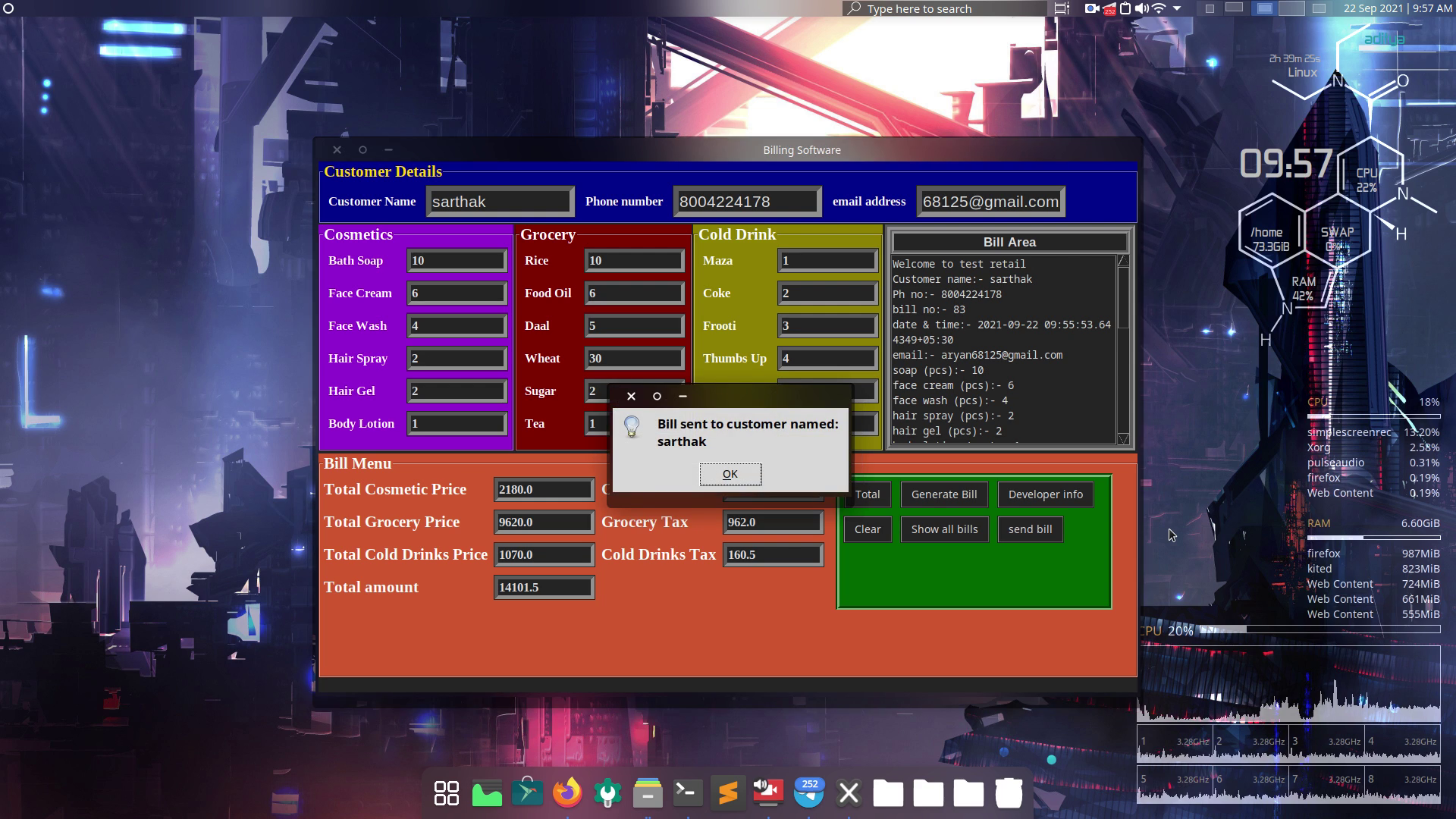Image resolution: width=1456 pixels, height=819 pixels.
Task: Click OK in the bill sent dialog
Action: (x=730, y=474)
